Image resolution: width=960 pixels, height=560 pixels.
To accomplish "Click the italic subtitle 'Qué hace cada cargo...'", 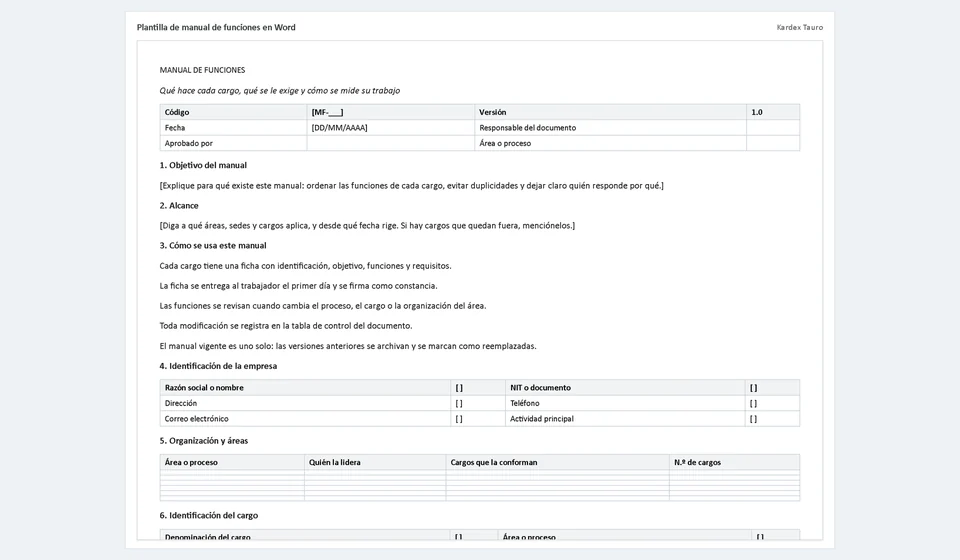I will click(x=280, y=91).
